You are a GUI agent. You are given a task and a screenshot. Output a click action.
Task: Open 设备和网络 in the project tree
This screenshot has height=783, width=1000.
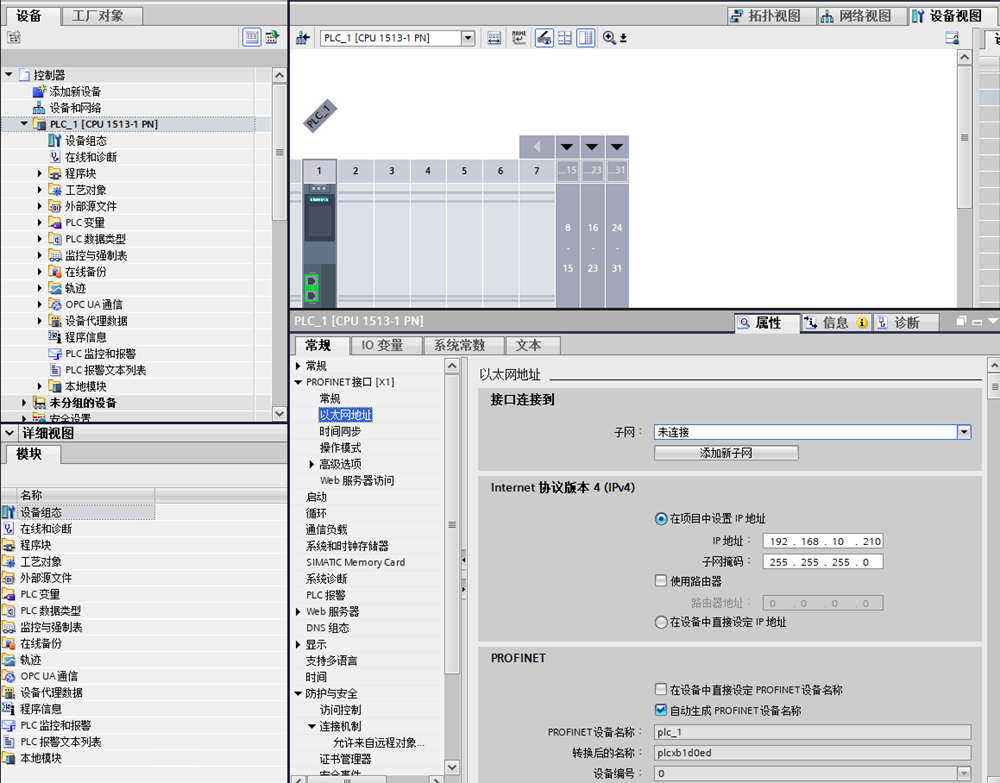(x=75, y=108)
